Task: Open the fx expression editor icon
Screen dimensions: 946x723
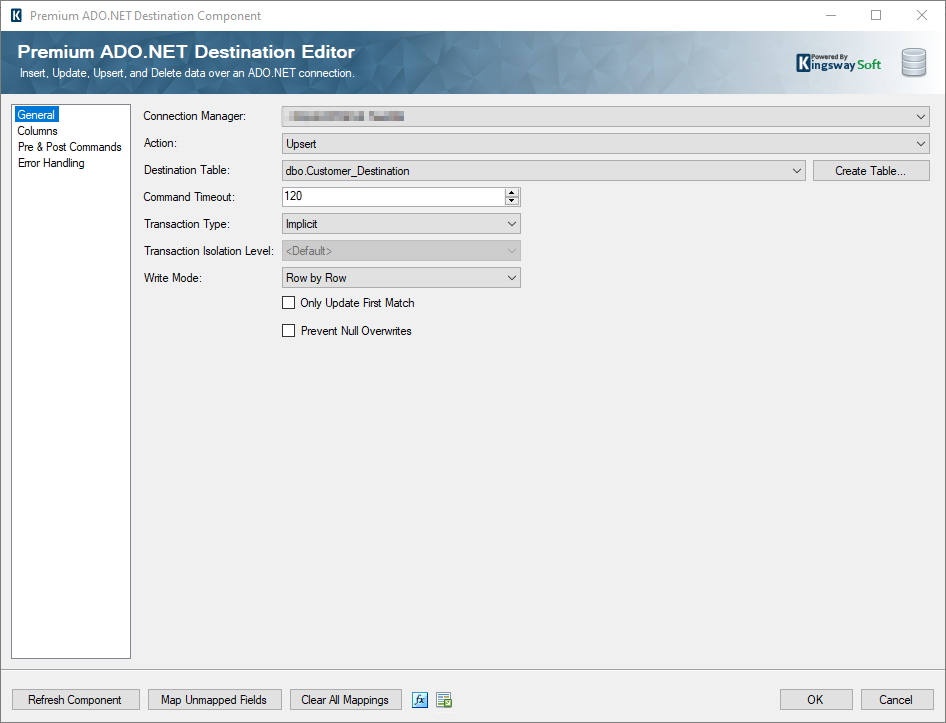Action: pos(420,700)
